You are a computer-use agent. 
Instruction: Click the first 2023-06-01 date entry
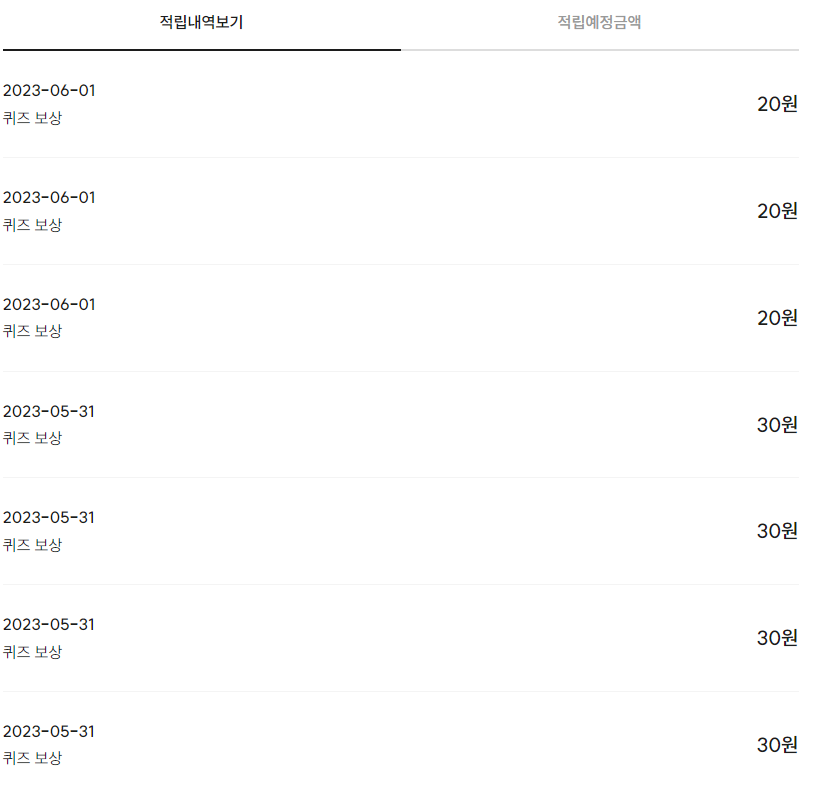pyautogui.click(x=49, y=90)
